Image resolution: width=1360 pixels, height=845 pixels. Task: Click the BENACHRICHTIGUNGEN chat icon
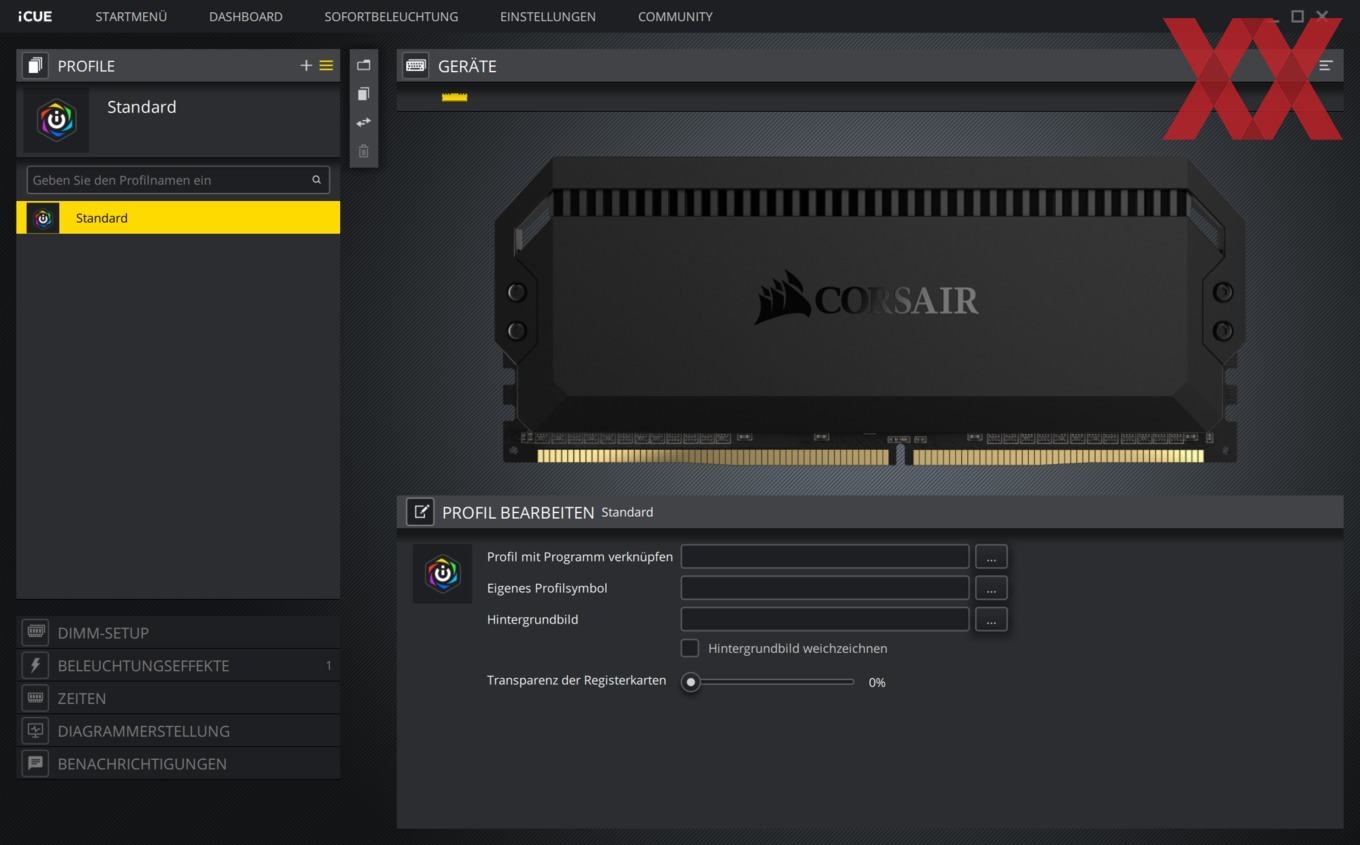36,764
